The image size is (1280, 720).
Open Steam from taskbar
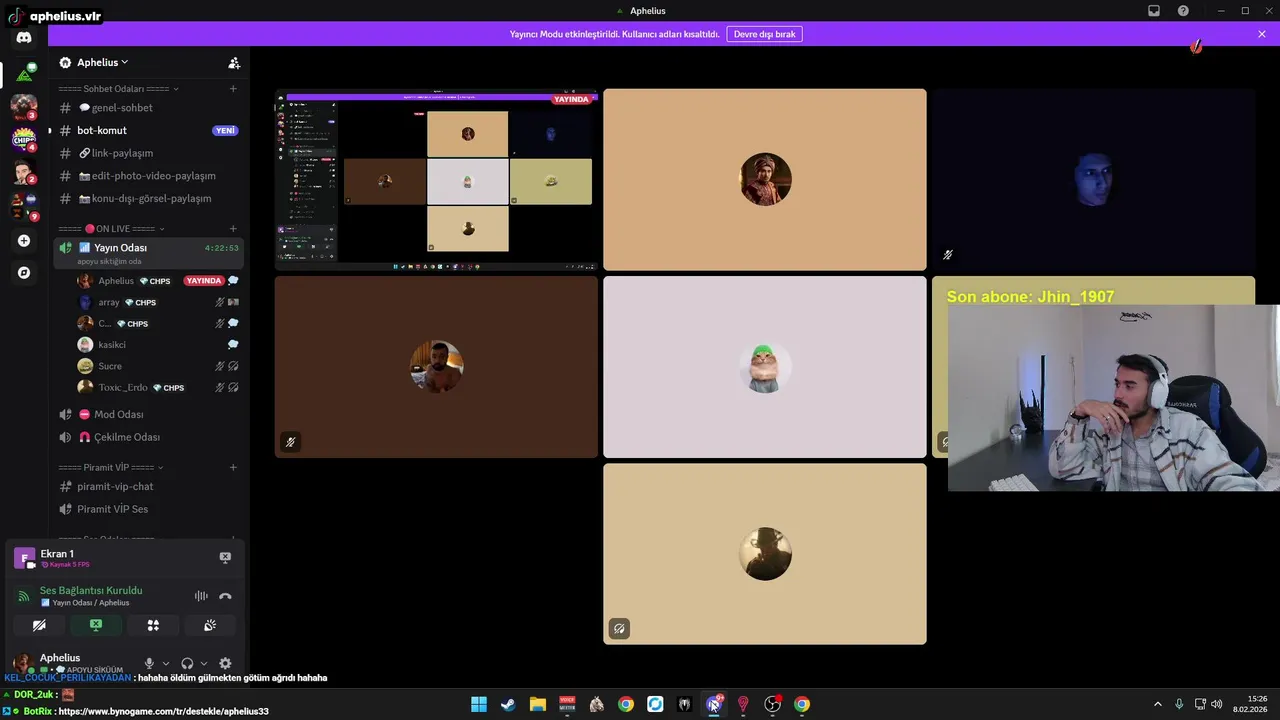[x=508, y=704]
